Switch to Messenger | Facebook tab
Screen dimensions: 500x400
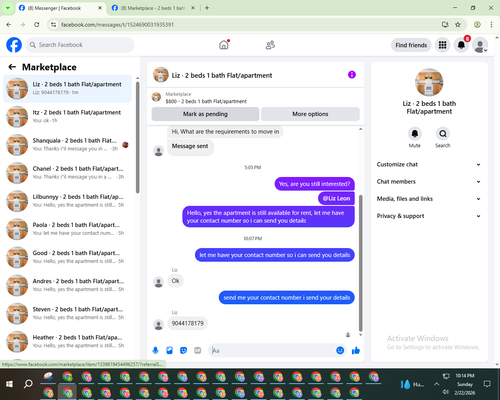tap(60, 8)
